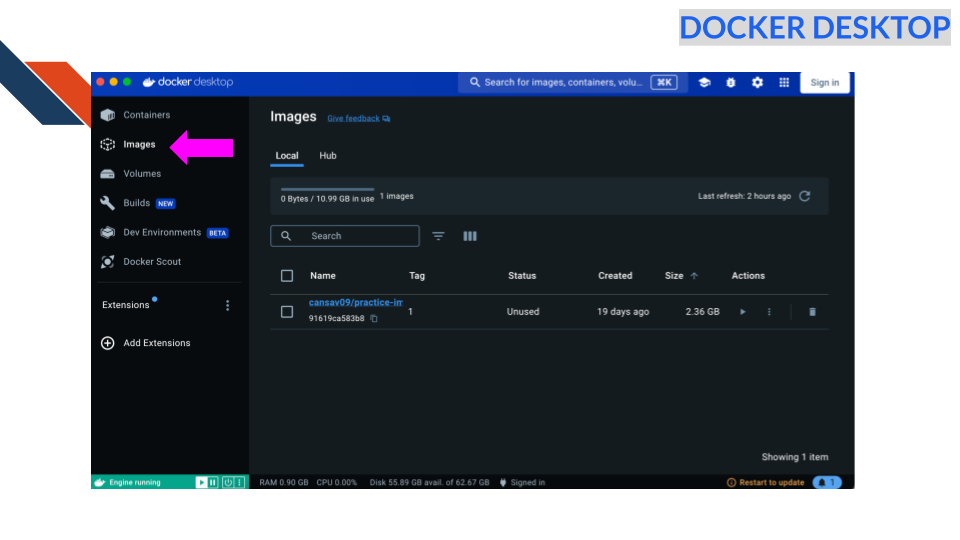Open the cansav09/practice-im image link
Screen dimensions: 960x540
click(356, 302)
